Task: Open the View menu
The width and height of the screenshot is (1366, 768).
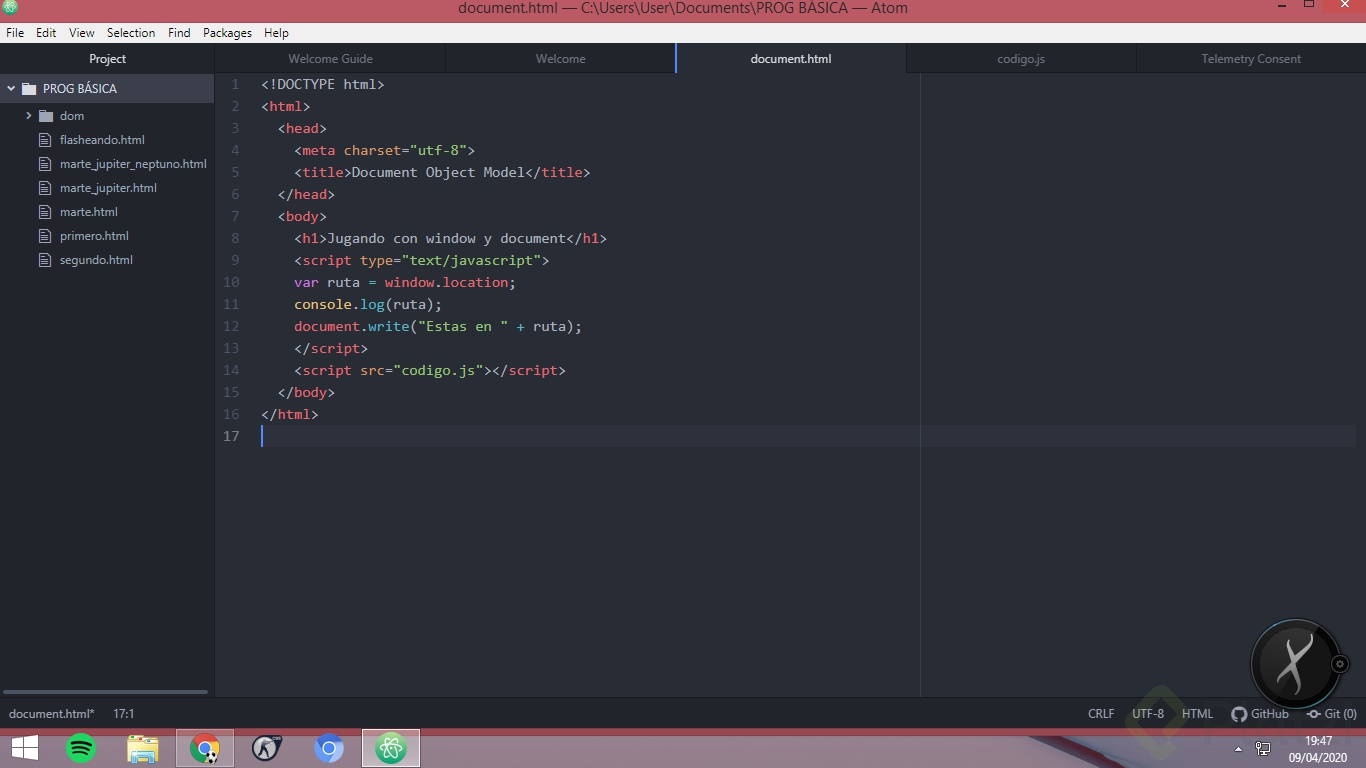Action: (82, 33)
